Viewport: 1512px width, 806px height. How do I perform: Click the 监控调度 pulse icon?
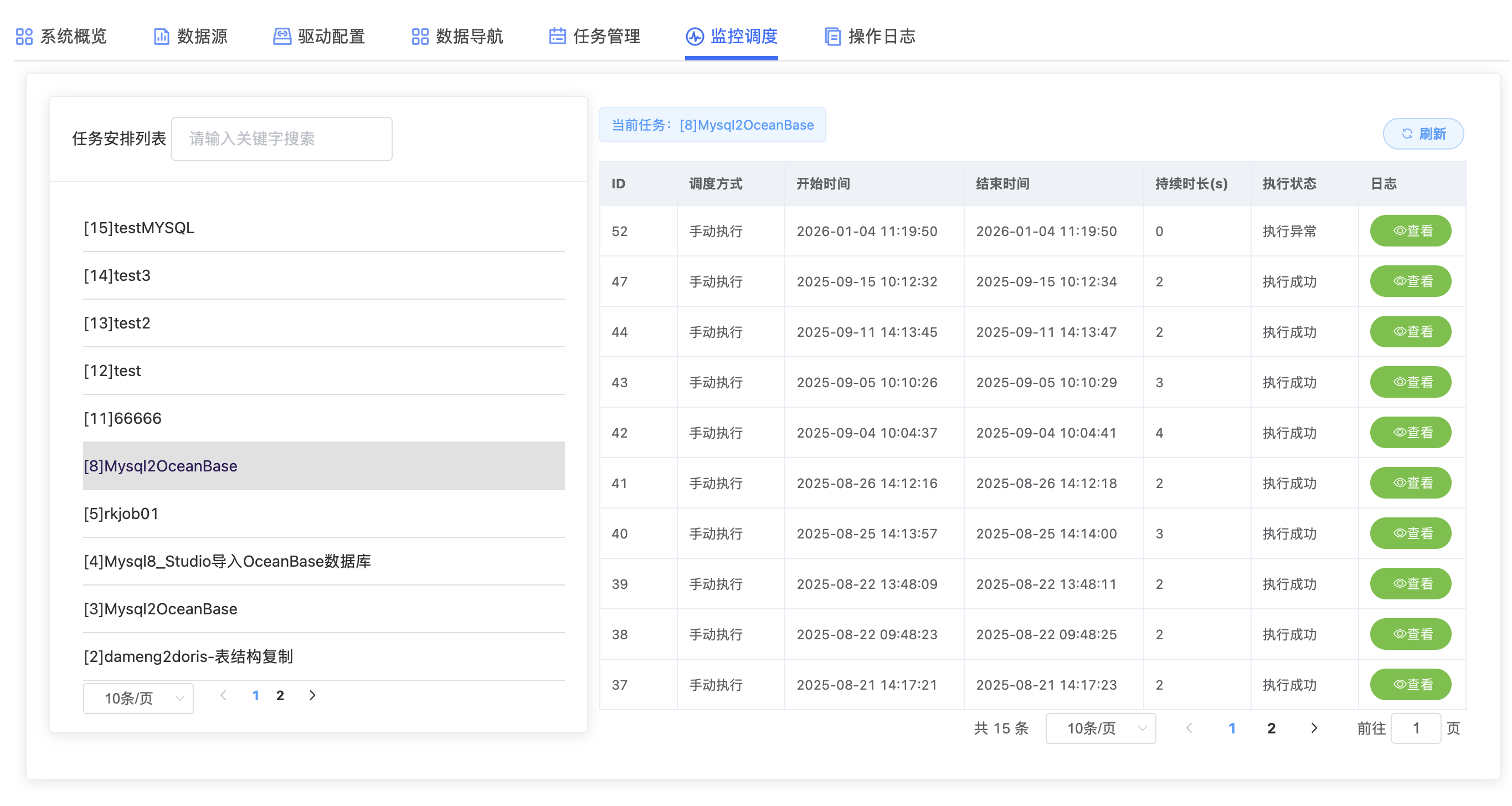point(695,37)
